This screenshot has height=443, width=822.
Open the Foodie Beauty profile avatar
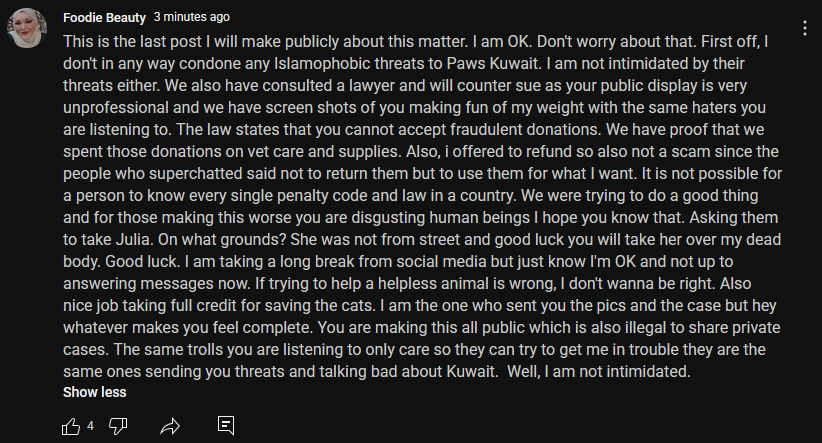[x=27, y=28]
